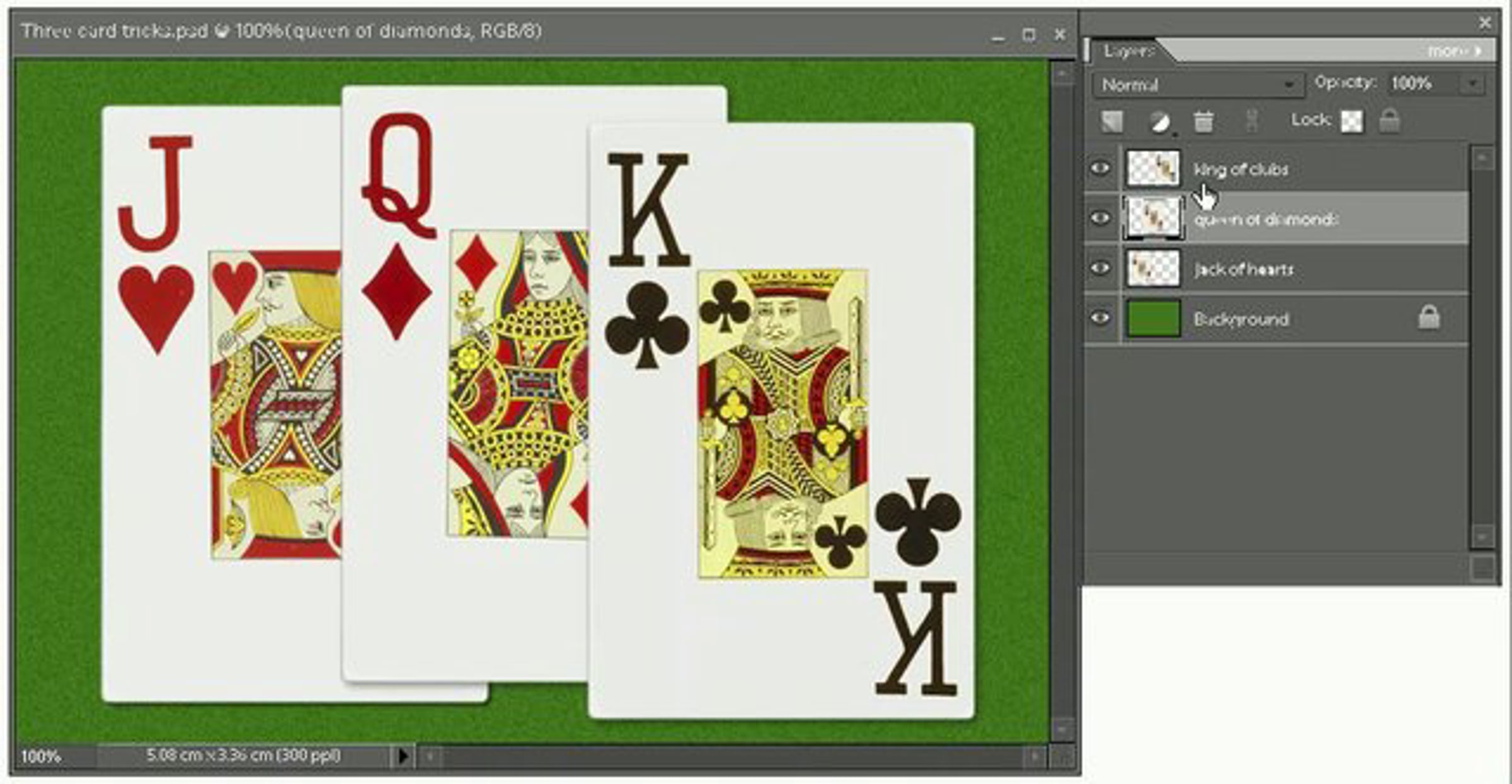Click the status bar info arrow

pyautogui.click(x=403, y=755)
